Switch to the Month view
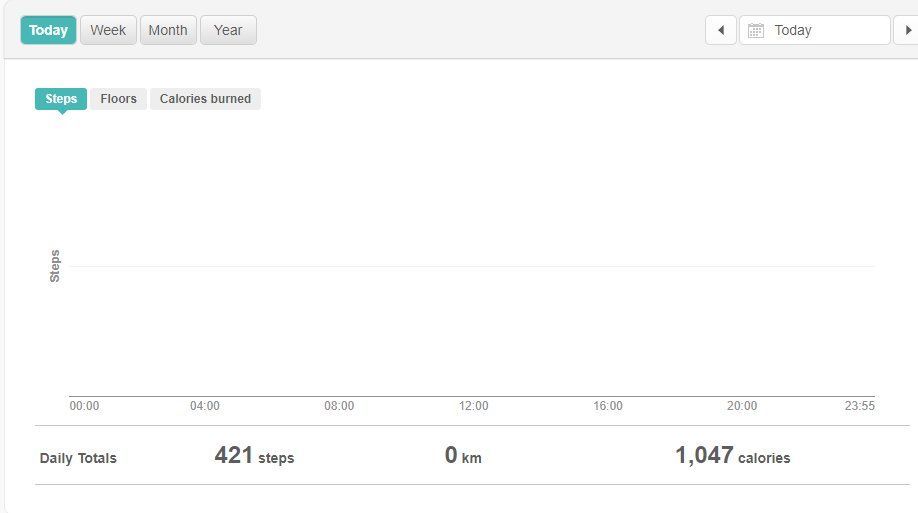Screen dimensions: 918x513 (168, 30)
